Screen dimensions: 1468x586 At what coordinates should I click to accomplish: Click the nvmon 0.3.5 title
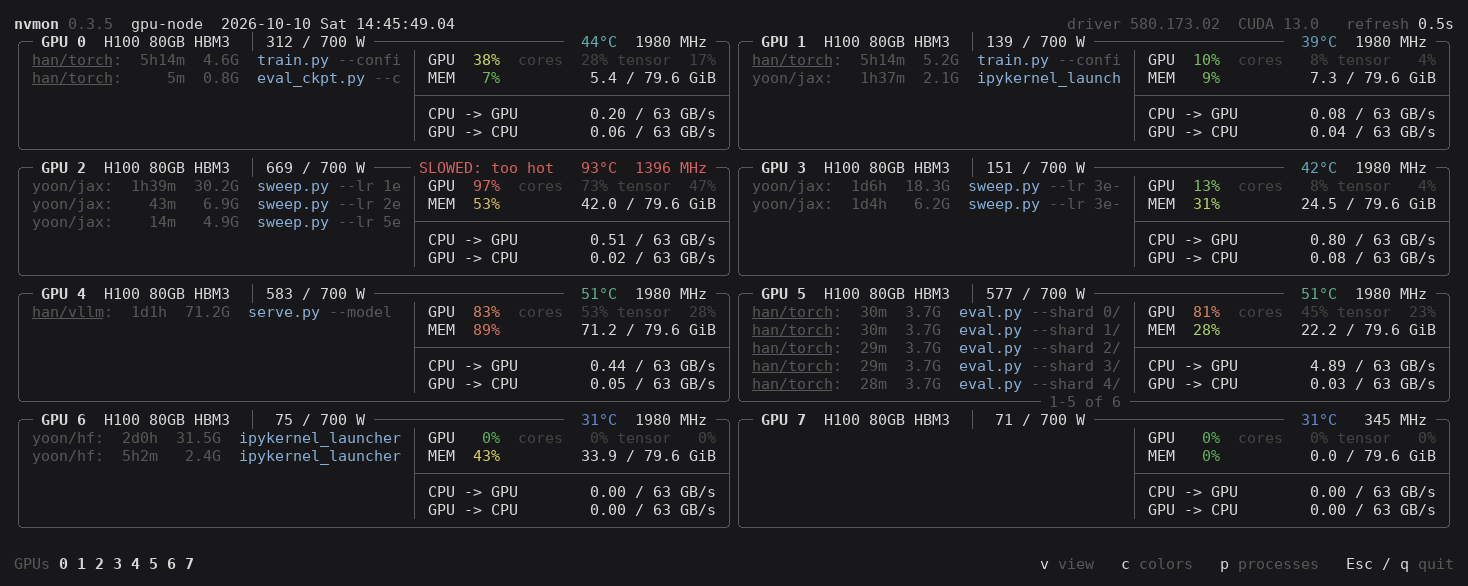[x=64, y=24]
